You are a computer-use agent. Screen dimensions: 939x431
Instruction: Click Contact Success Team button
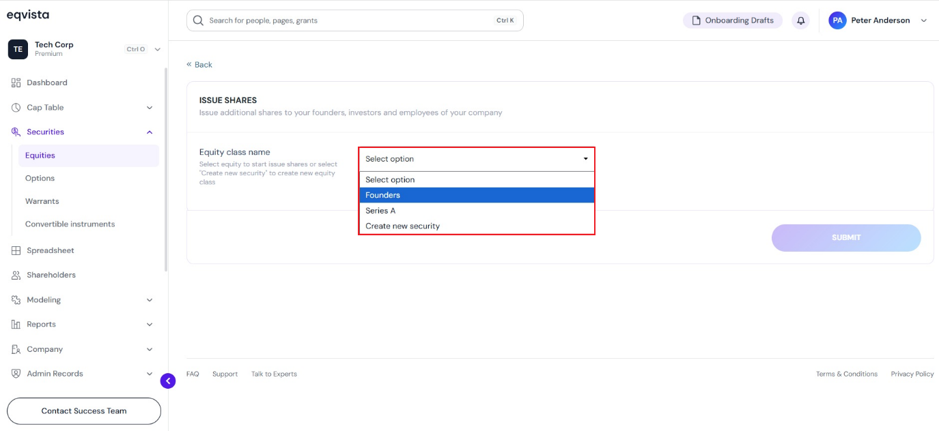tap(84, 411)
